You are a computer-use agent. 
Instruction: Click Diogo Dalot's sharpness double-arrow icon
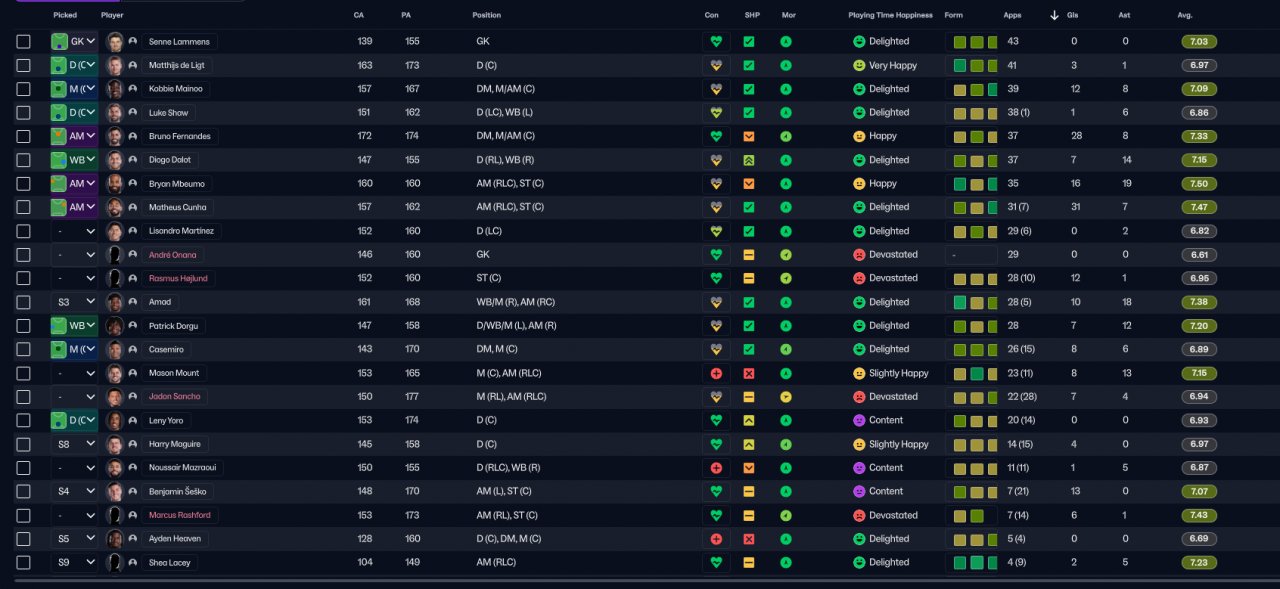[x=749, y=160]
